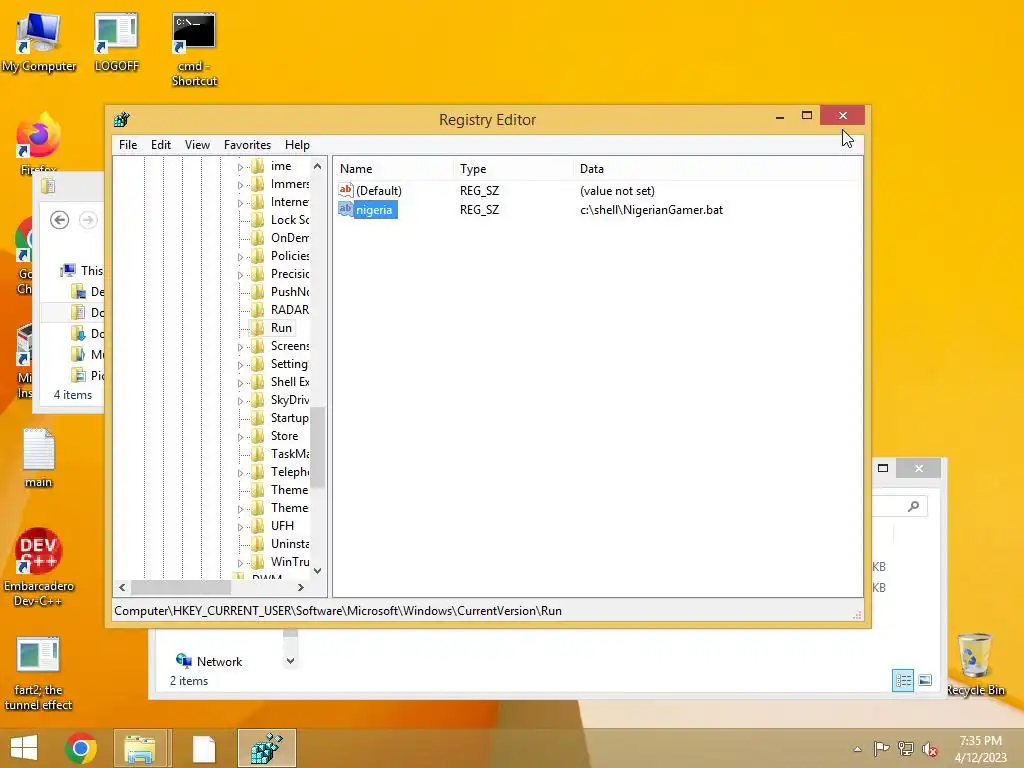Viewport: 1024px width, 768px height.
Task: Click the registry path in the status bar
Action: (x=338, y=611)
